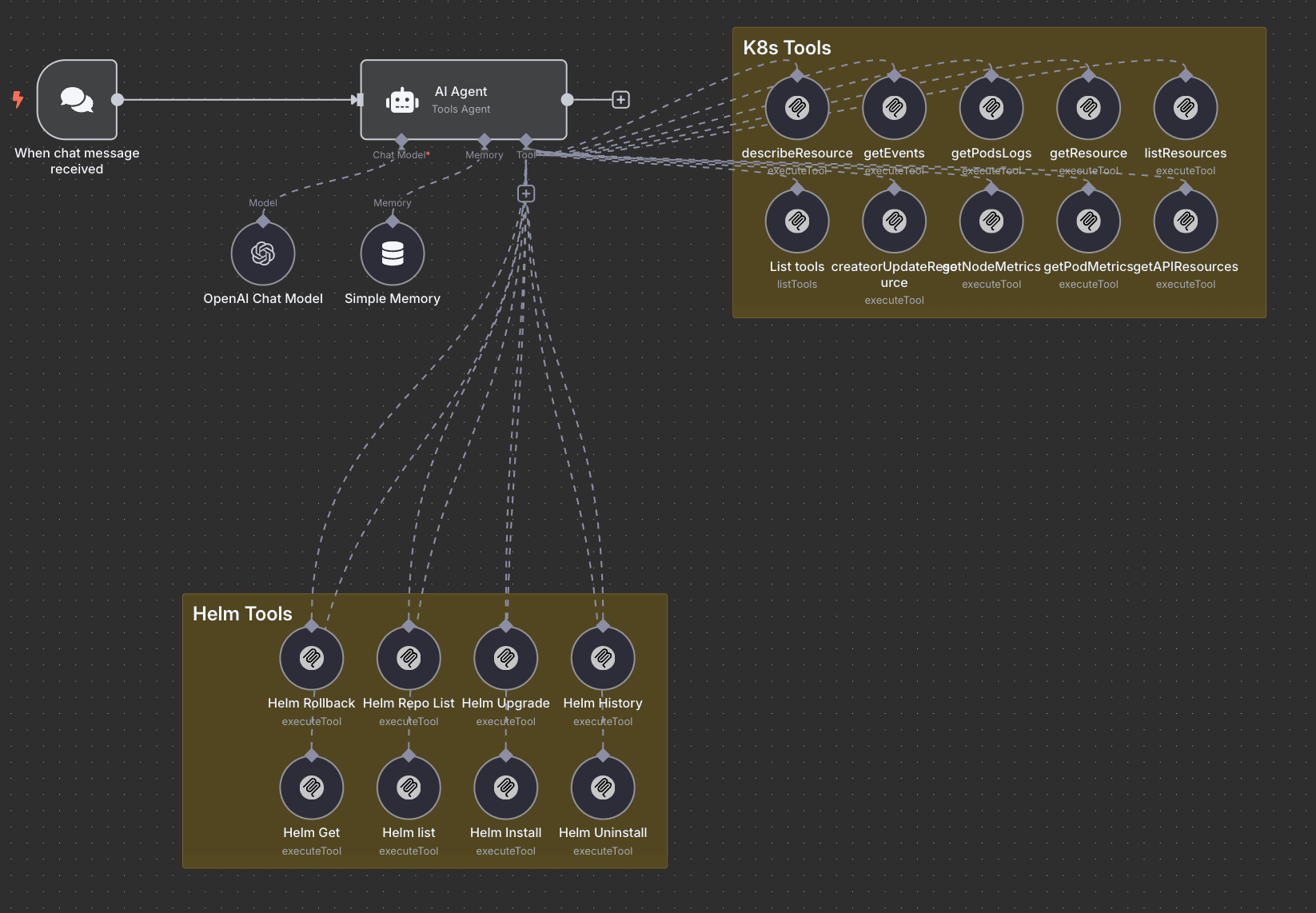Select the describeResource tool node

click(x=797, y=108)
